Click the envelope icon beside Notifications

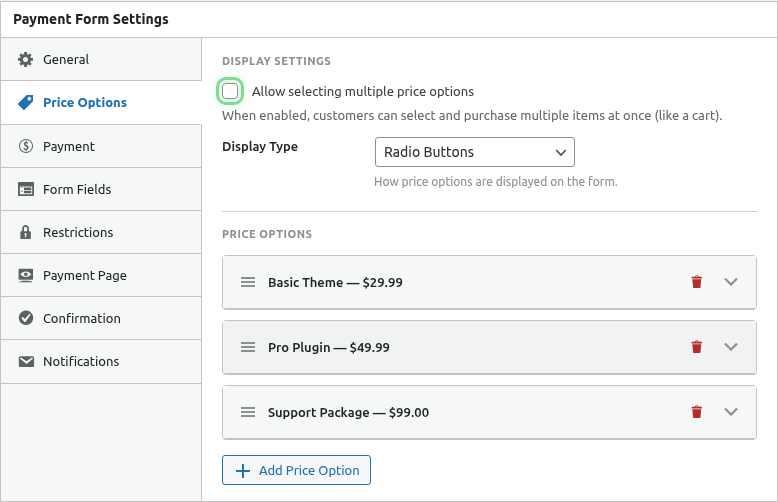[x=26, y=362]
